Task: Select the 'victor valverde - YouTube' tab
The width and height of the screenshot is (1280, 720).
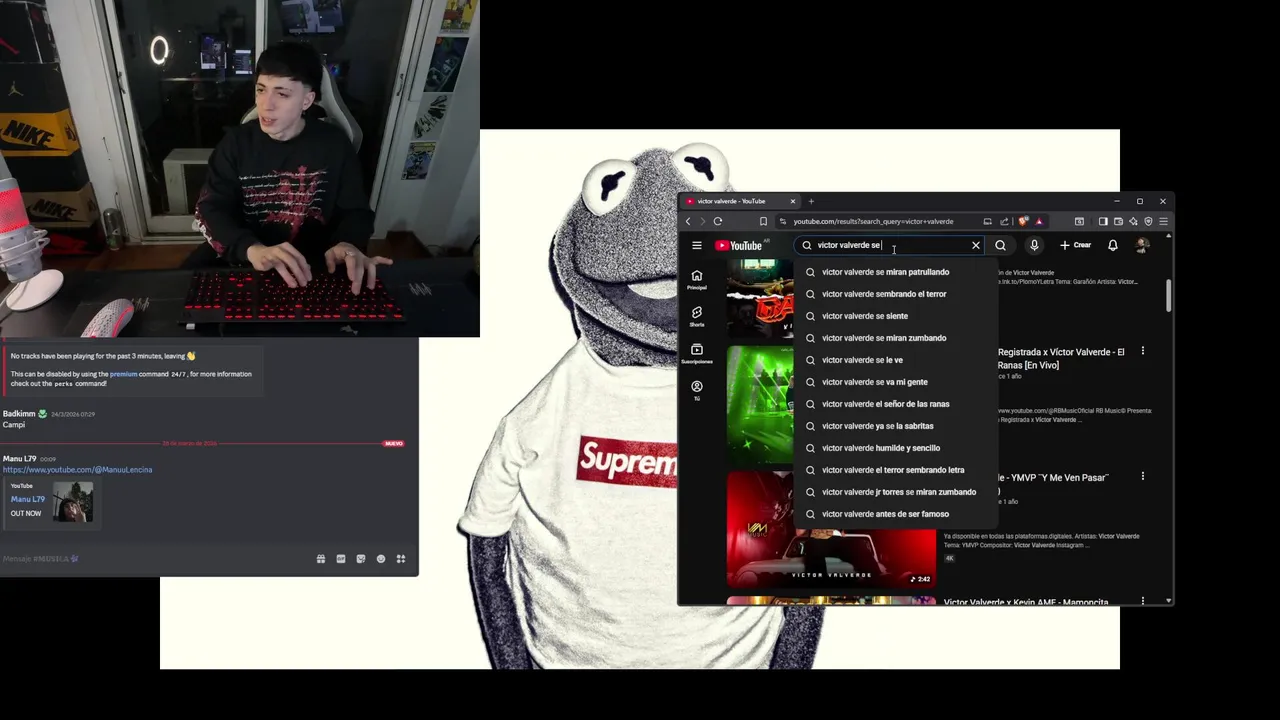Action: click(x=740, y=201)
